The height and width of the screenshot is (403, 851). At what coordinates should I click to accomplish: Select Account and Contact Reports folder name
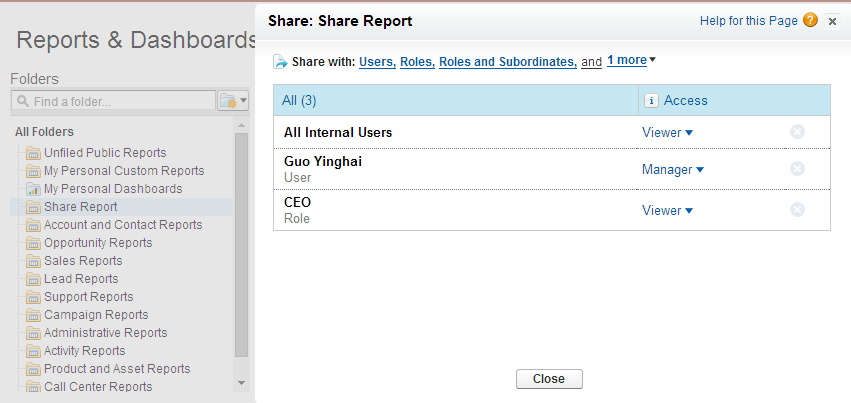[123, 225]
